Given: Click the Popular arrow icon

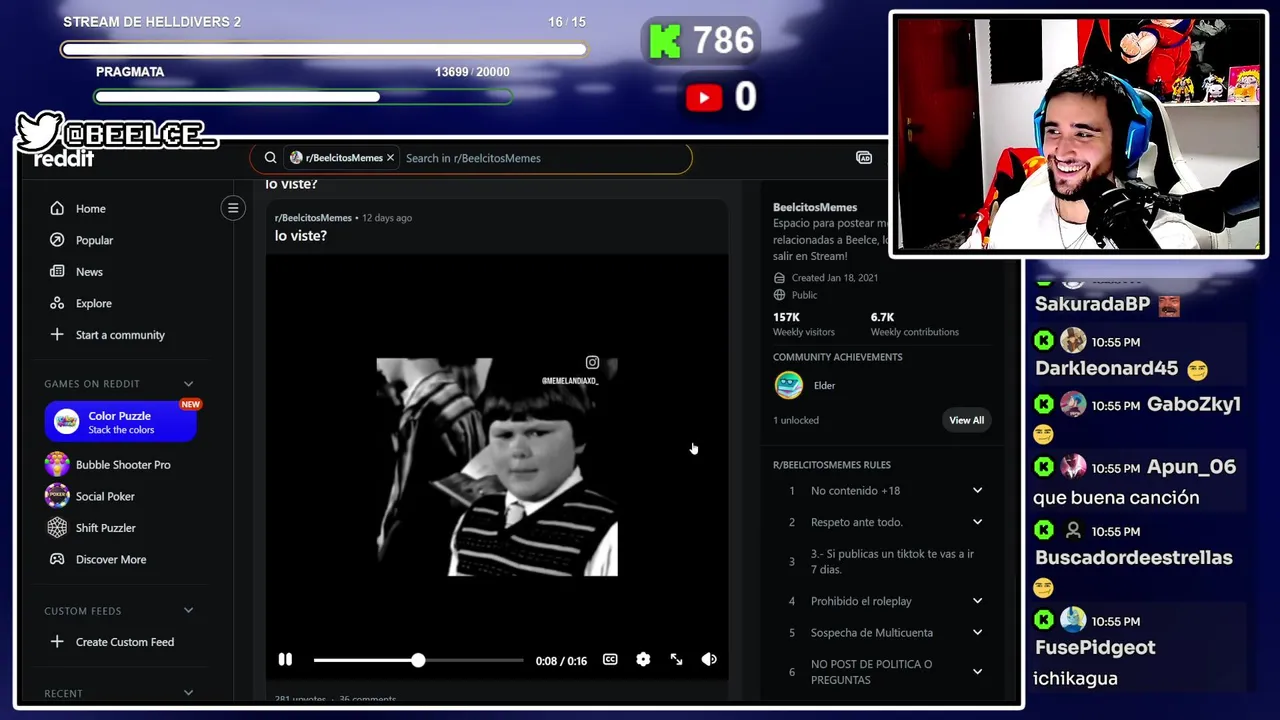Looking at the screenshot, I should pyautogui.click(x=57, y=240).
